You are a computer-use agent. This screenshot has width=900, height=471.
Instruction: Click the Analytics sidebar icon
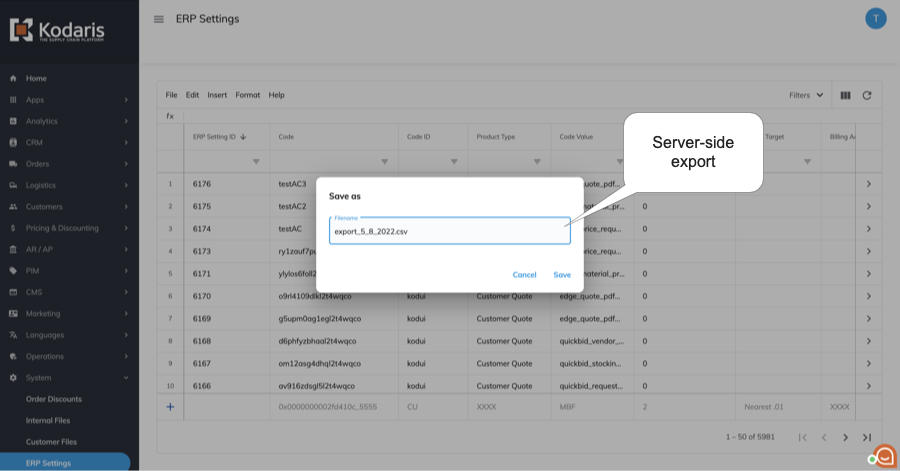coord(13,121)
